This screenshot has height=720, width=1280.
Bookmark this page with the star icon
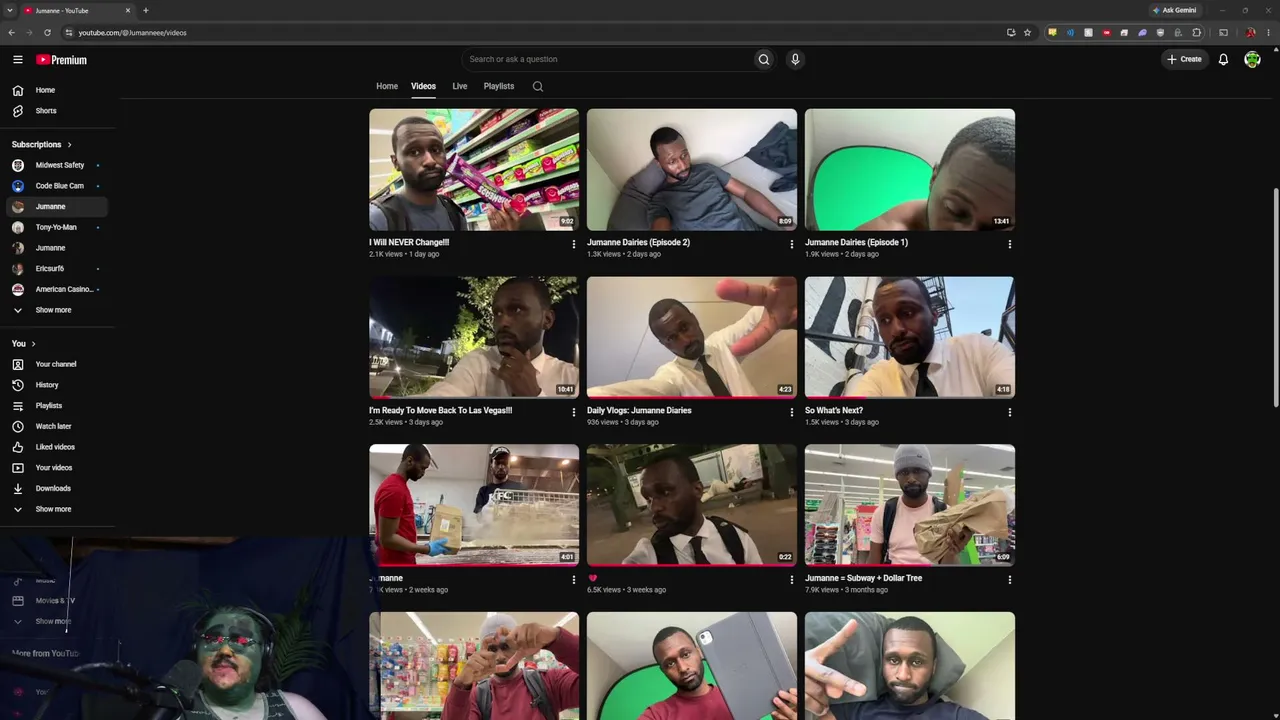tap(1027, 32)
